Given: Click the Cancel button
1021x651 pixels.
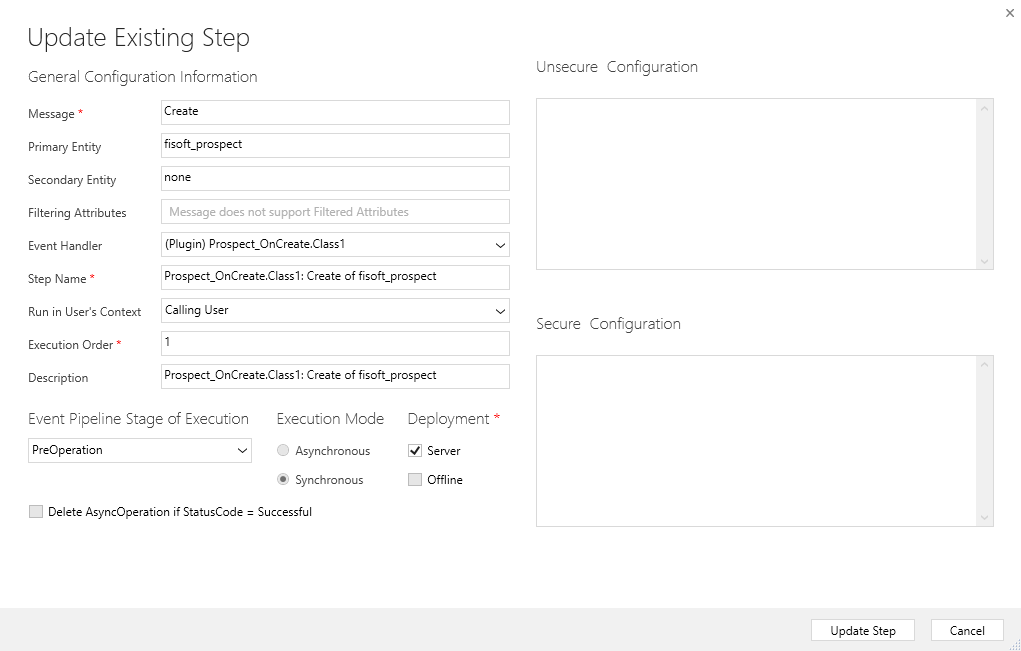Looking at the screenshot, I should [x=966, y=630].
